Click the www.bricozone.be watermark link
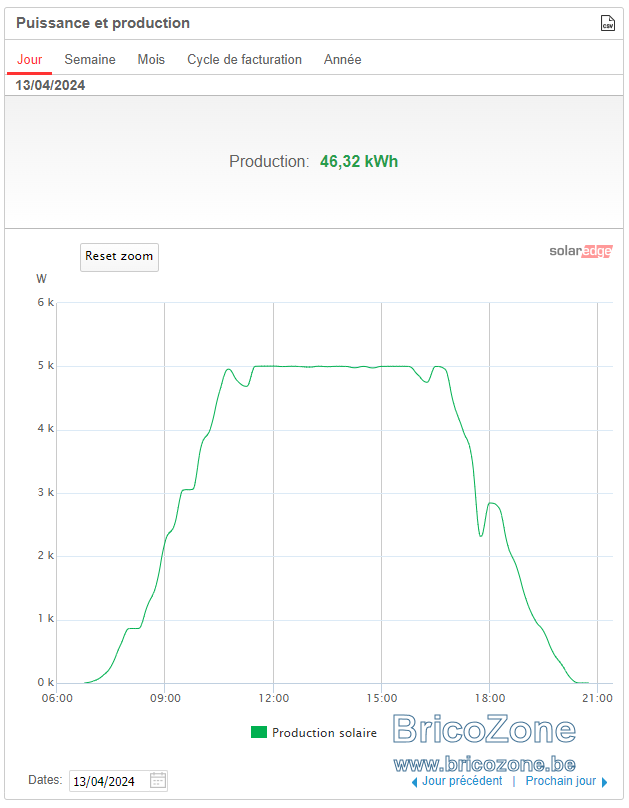The image size is (629, 808). click(x=484, y=764)
